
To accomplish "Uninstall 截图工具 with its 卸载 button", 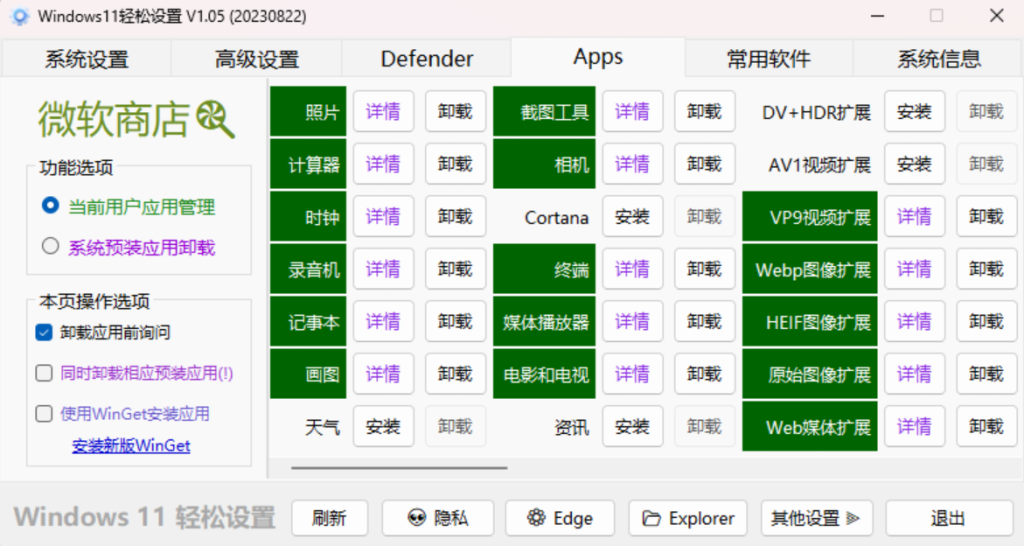I will pyautogui.click(x=705, y=112).
